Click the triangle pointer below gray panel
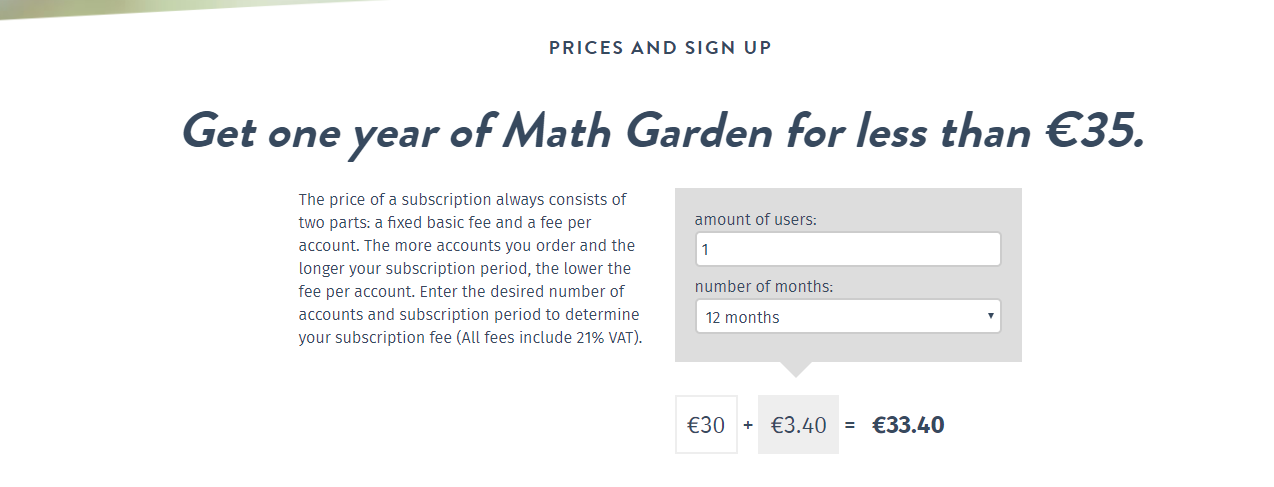This screenshot has height=487, width=1274. pyautogui.click(x=795, y=369)
